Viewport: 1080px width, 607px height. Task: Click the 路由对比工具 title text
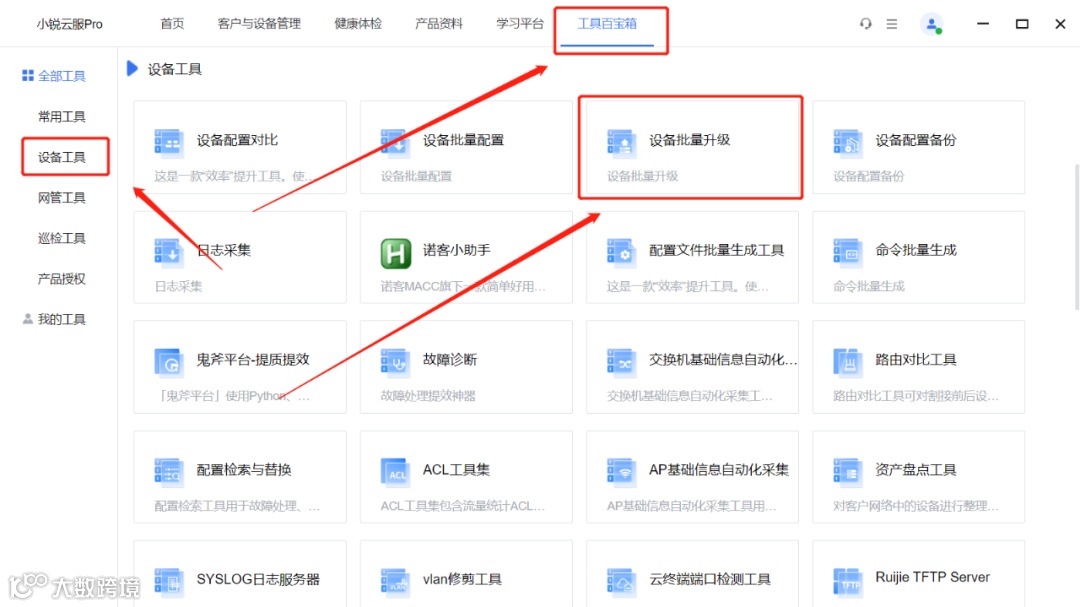915,359
